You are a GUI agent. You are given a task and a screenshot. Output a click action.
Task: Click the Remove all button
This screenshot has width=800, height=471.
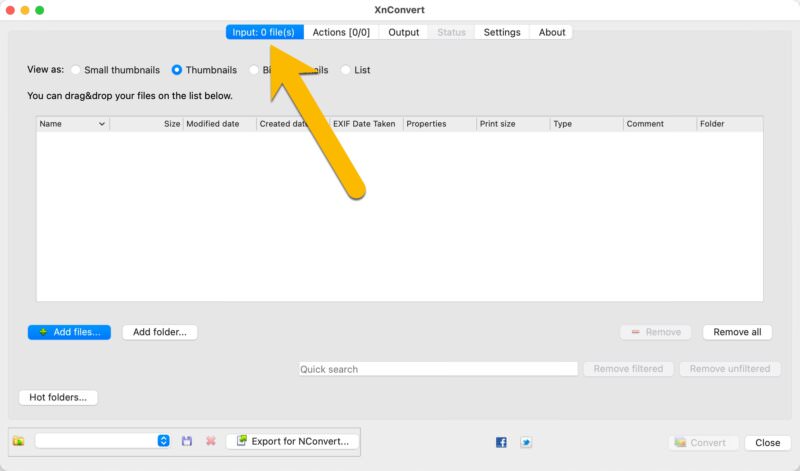coord(737,332)
